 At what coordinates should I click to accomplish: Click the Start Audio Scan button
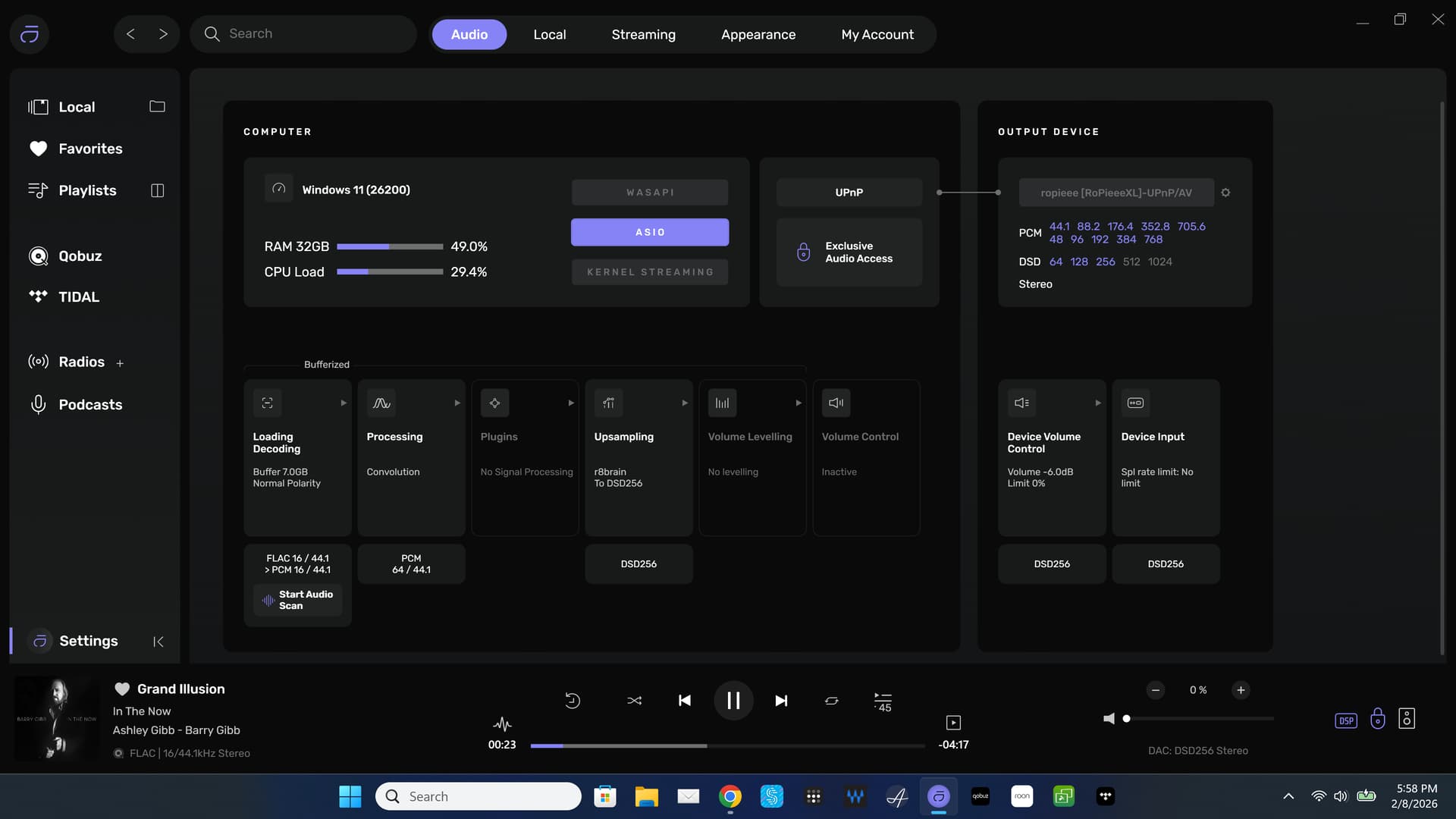tap(297, 600)
